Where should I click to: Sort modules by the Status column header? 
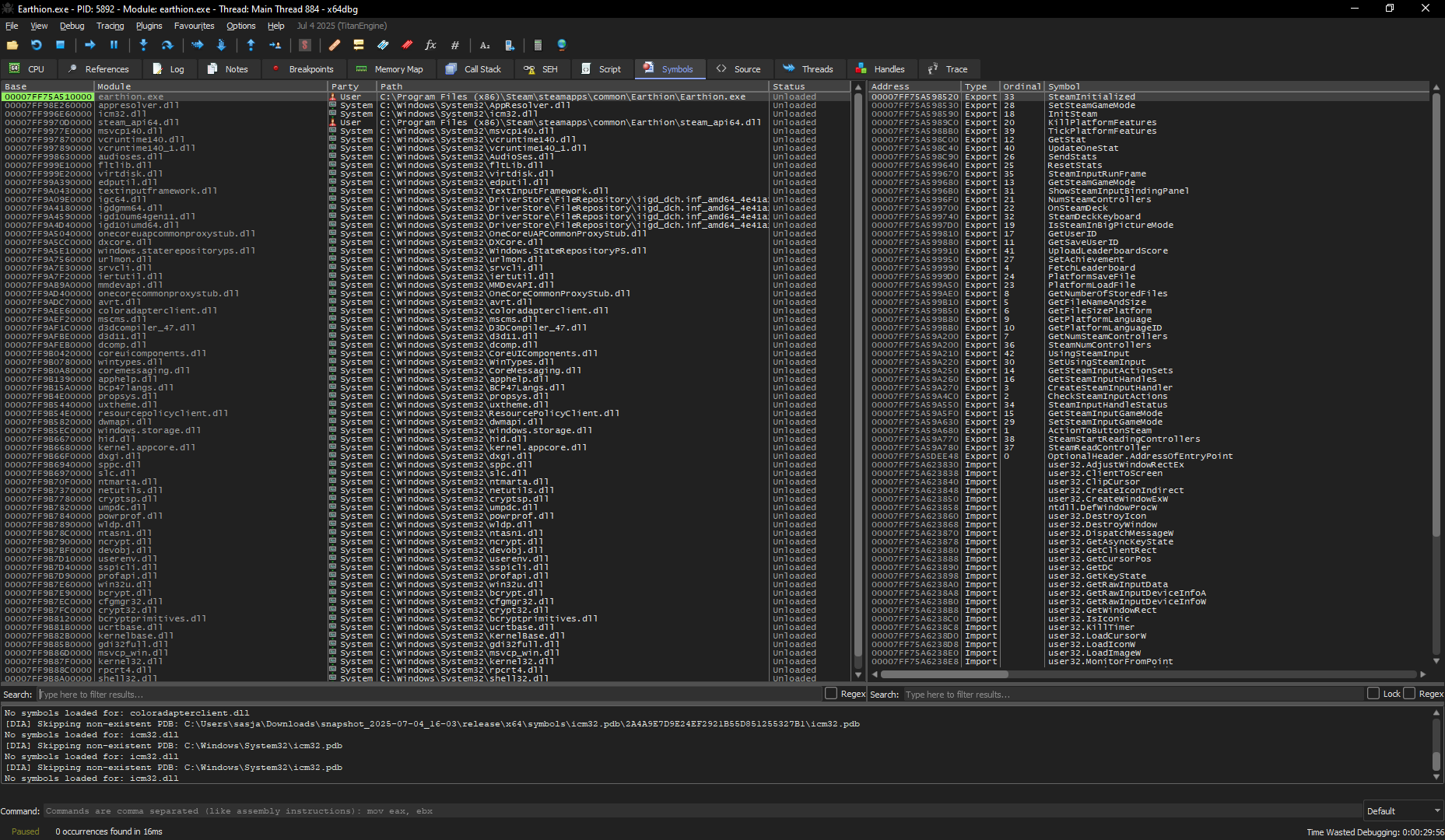[809, 86]
